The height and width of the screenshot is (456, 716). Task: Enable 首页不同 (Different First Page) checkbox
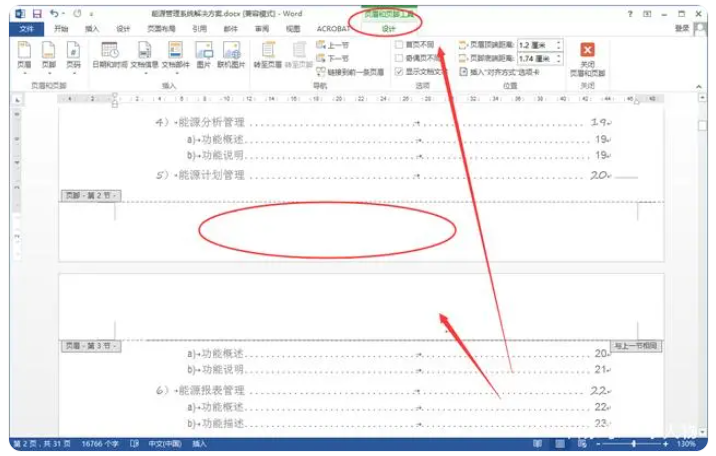coord(400,45)
